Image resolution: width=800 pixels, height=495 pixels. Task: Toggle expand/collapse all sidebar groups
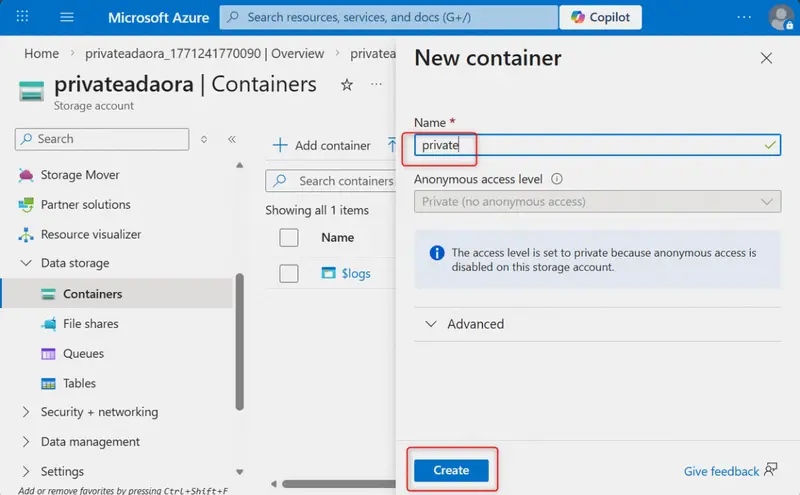204,139
